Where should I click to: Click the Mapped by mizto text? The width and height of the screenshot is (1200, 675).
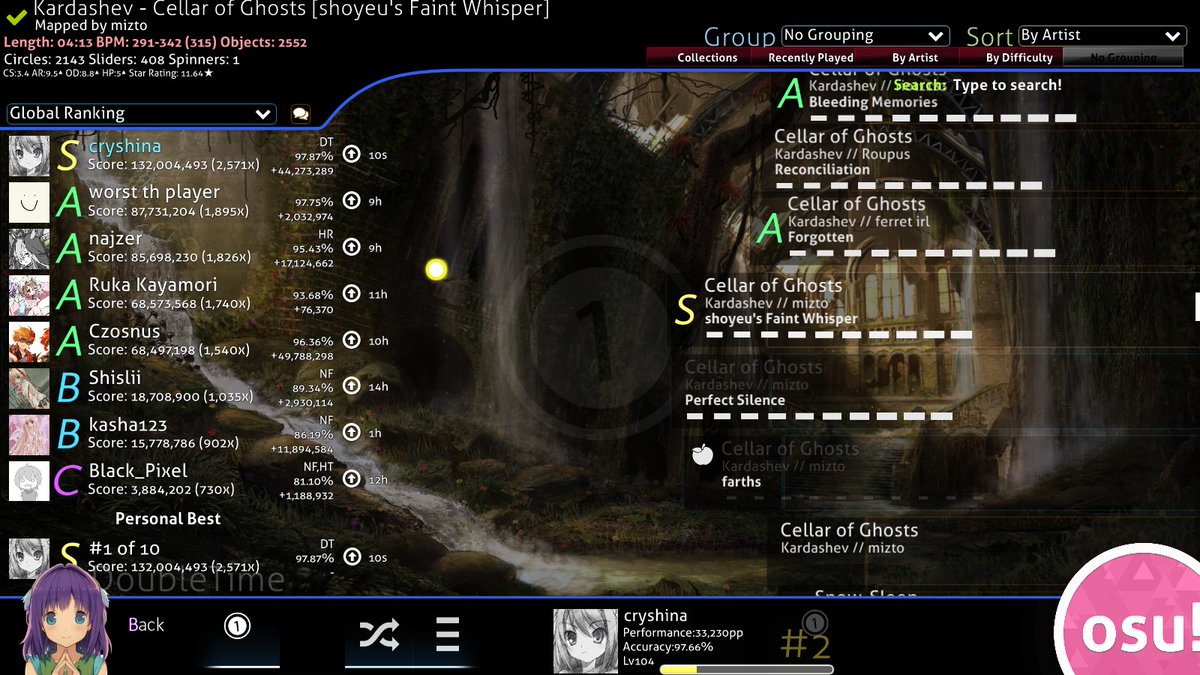(91, 25)
